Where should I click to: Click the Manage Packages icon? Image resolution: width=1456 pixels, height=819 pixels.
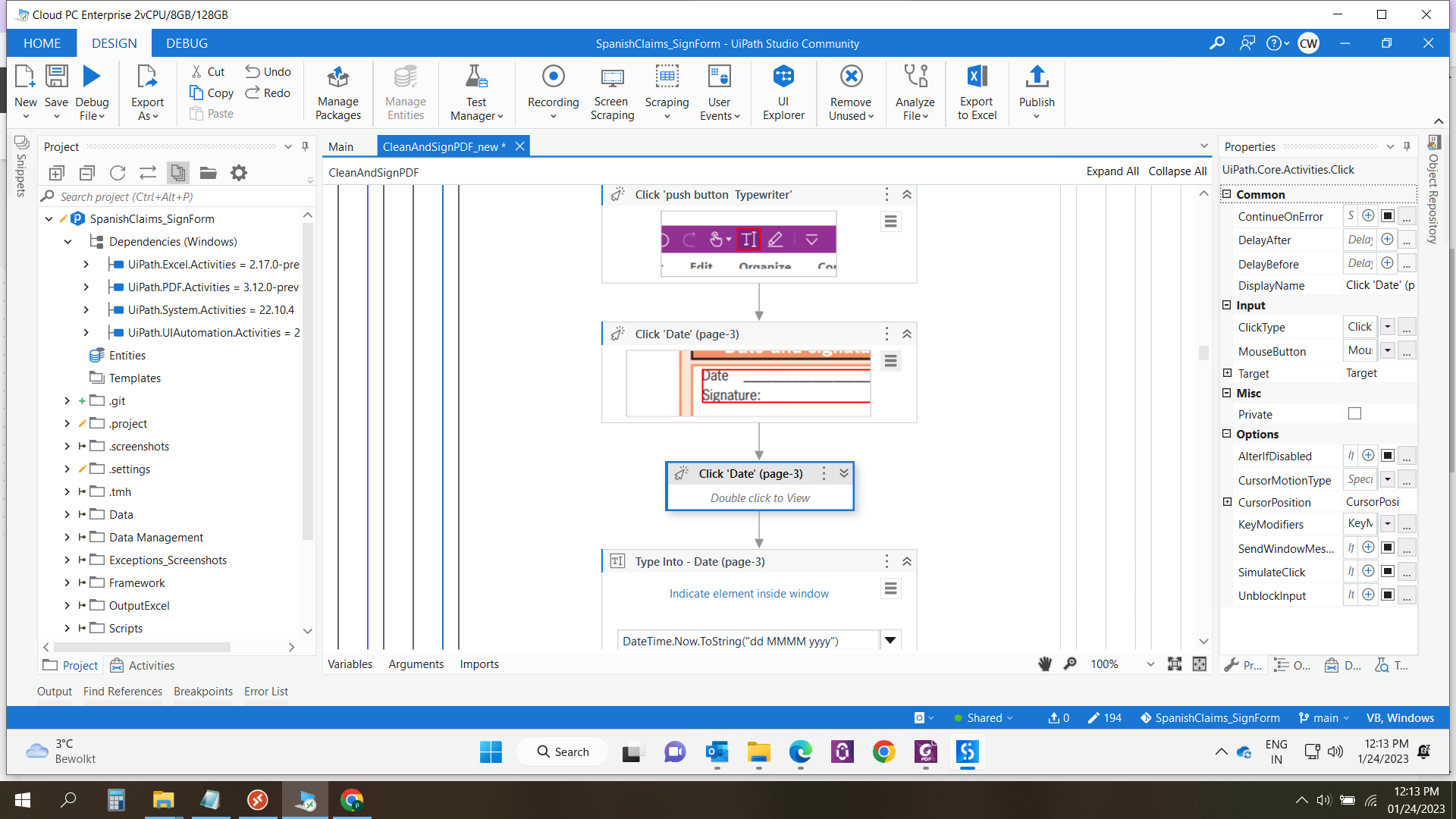point(337,93)
